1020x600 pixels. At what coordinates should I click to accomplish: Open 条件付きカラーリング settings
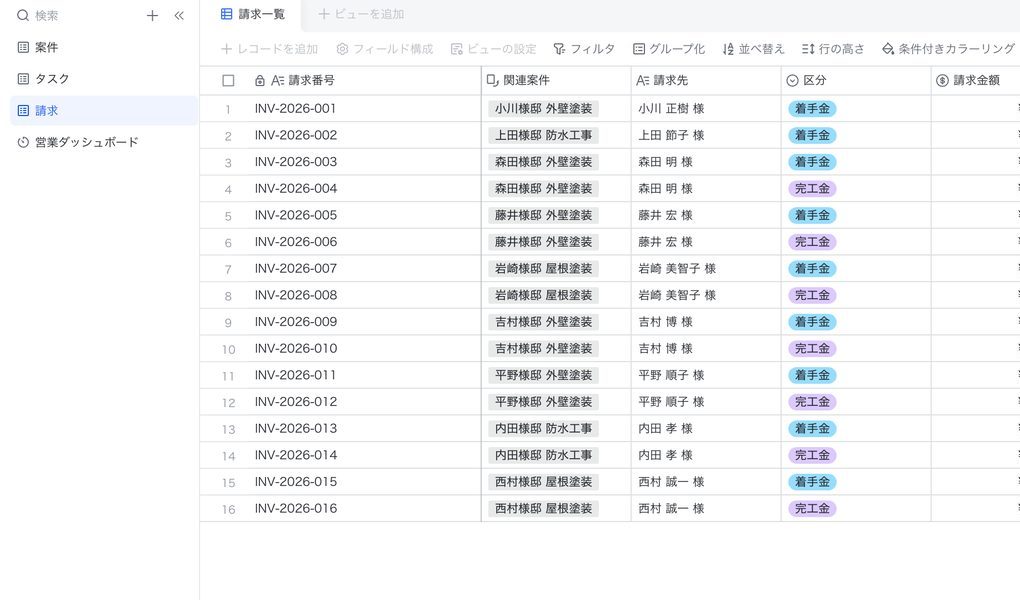pyautogui.click(x=948, y=49)
